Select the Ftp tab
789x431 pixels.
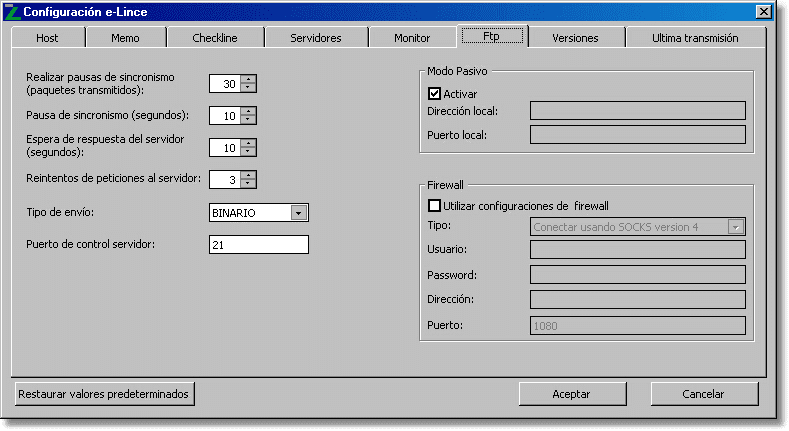tap(492, 36)
